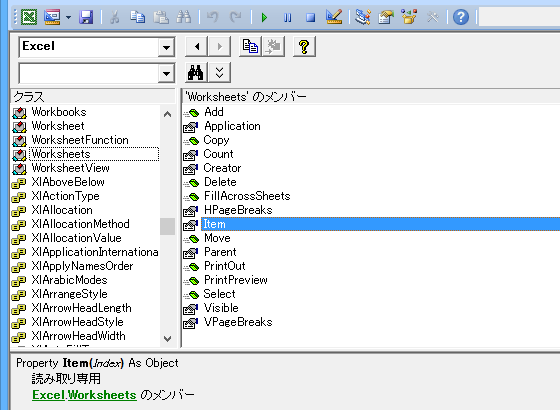Click the Excel link in details pane
560x410 pixels.
tap(49, 395)
